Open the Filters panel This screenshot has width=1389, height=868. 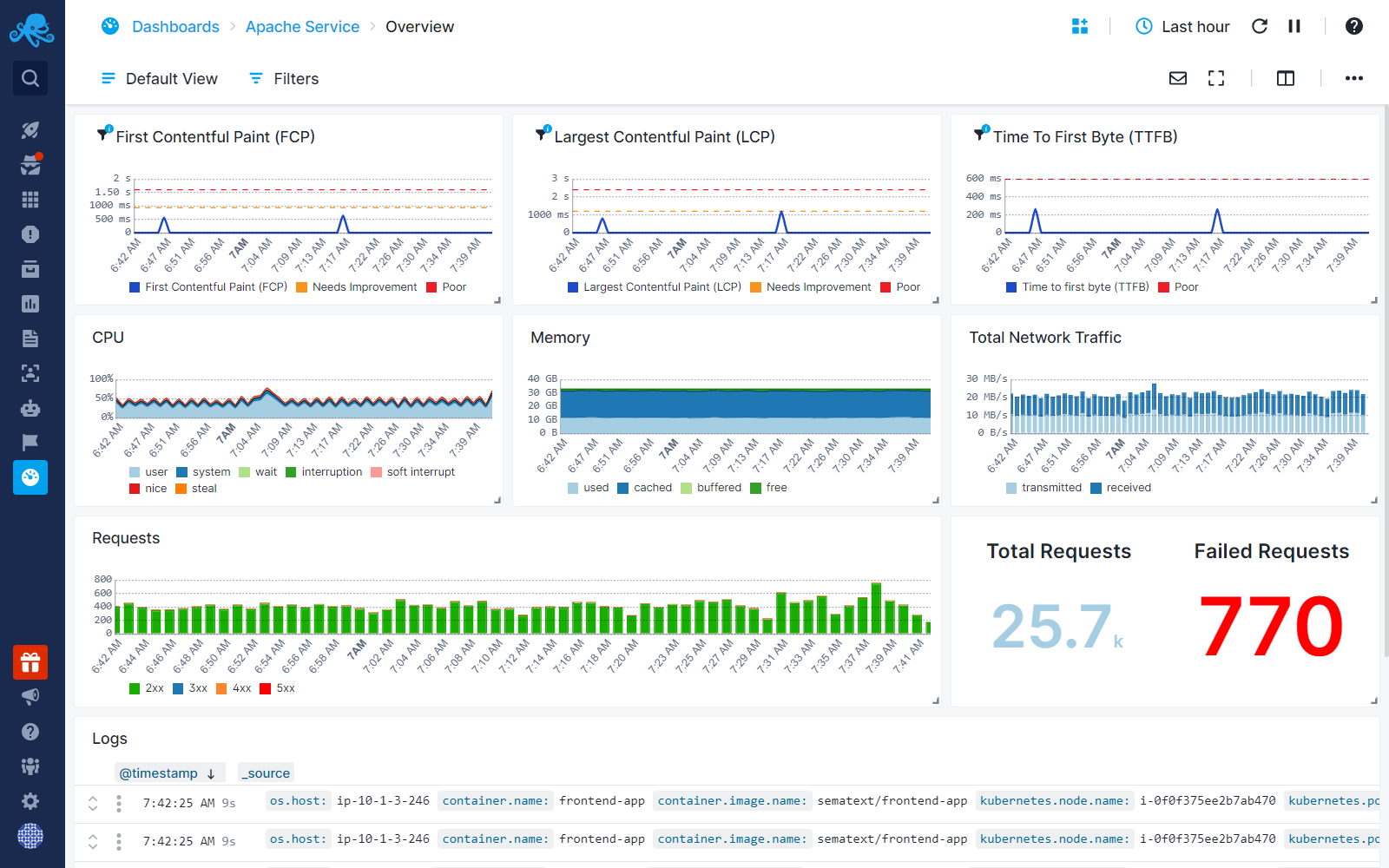(x=284, y=79)
